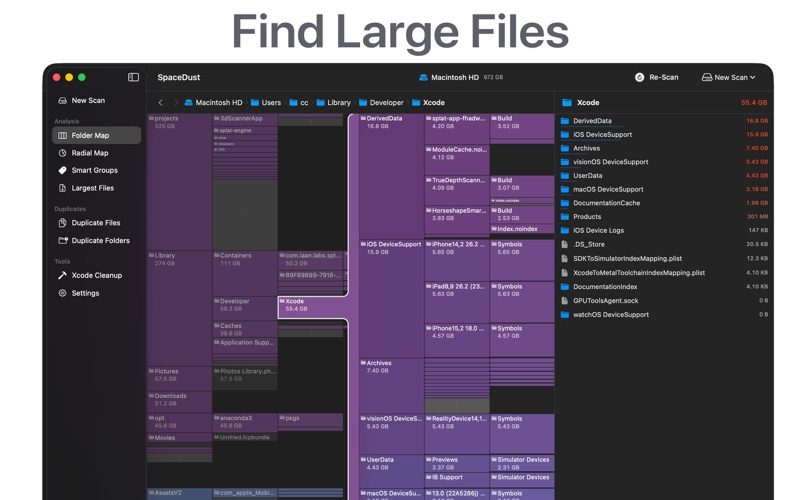The width and height of the screenshot is (800, 500).
Task: Select the Caches block in map
Action: [245, 329]
